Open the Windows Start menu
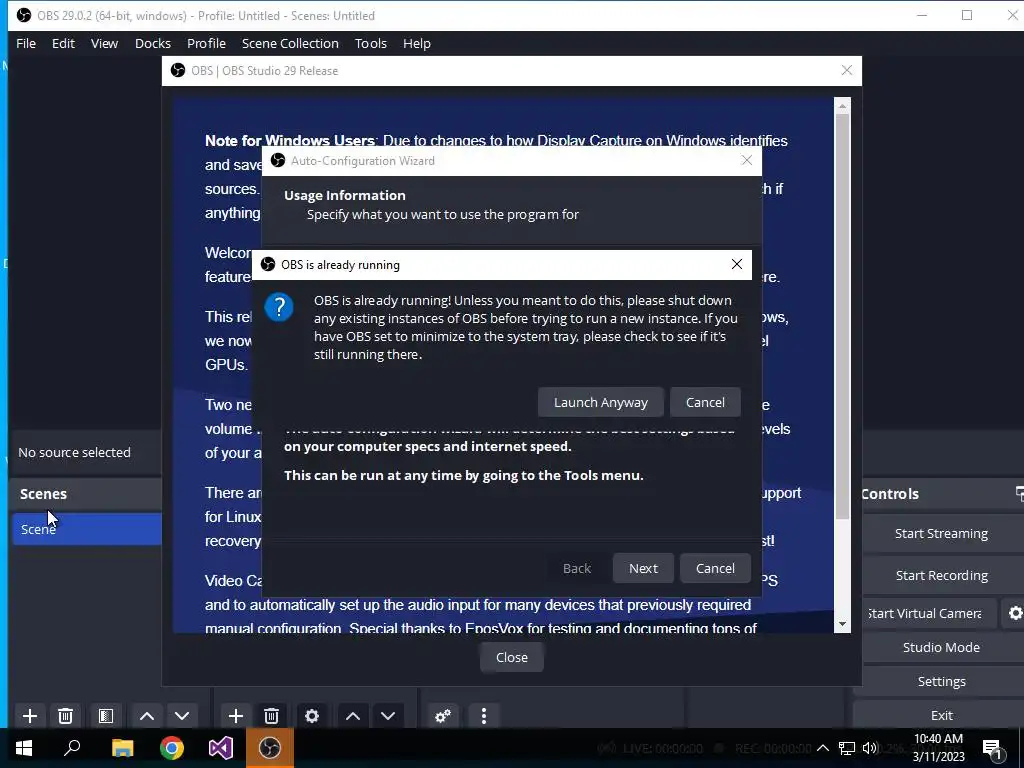 click(x=24, y=748)
